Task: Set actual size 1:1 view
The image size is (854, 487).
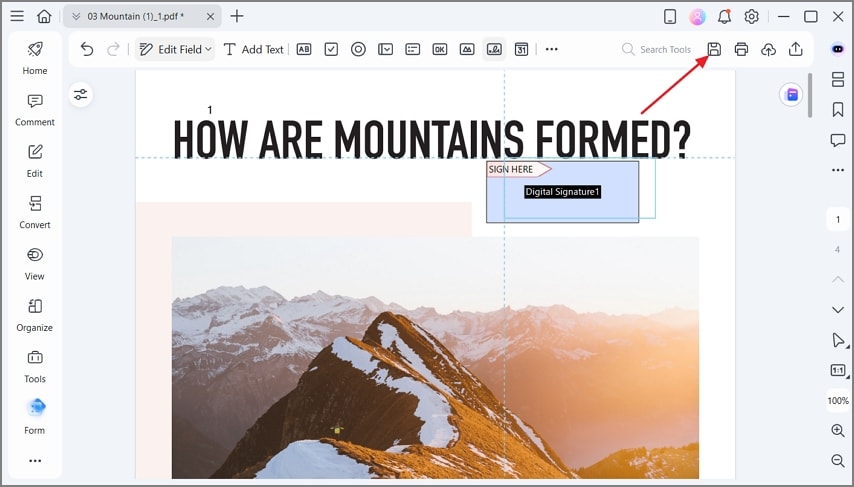Action: pyautogui.click(x=838, y=370)
